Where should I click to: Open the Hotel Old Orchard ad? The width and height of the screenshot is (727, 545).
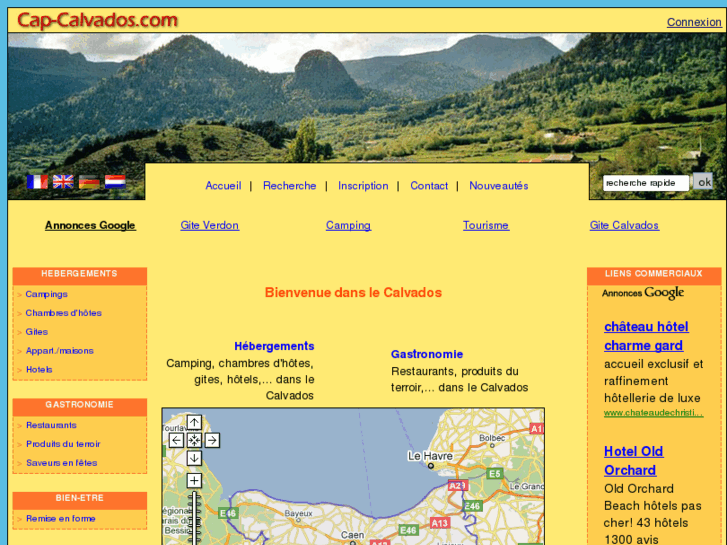[633, 461]
